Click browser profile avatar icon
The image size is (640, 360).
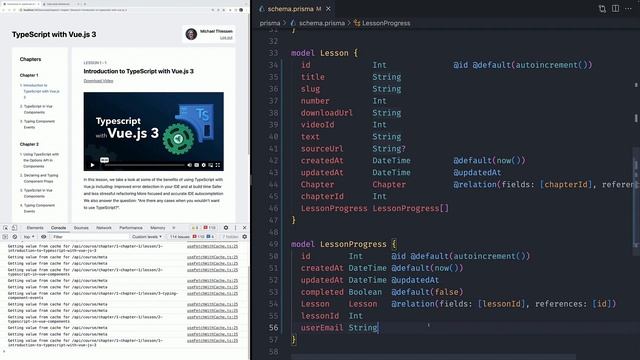[x=241, y=10]
